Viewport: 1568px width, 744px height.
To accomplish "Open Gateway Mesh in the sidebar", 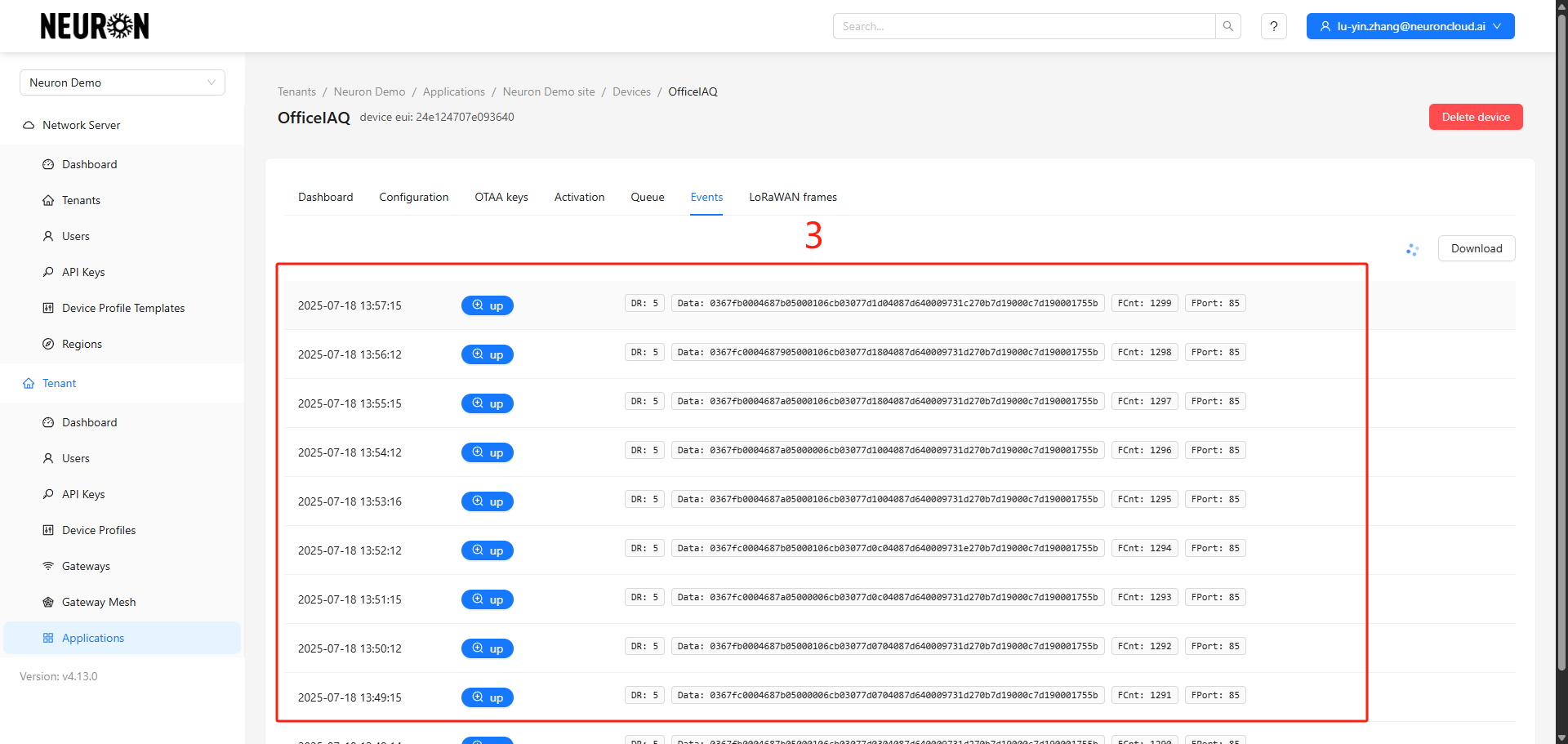I will [x=122, y=602].
